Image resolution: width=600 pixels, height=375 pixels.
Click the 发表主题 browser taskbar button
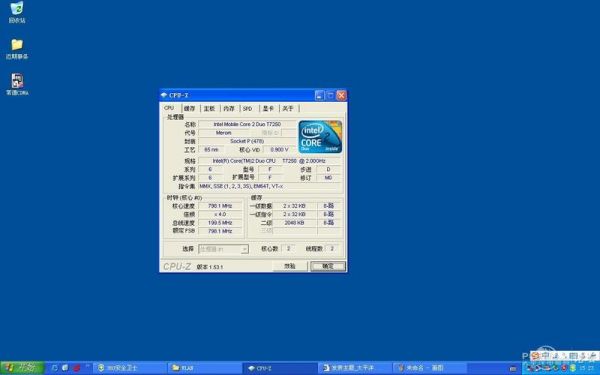tap(355, 368)
